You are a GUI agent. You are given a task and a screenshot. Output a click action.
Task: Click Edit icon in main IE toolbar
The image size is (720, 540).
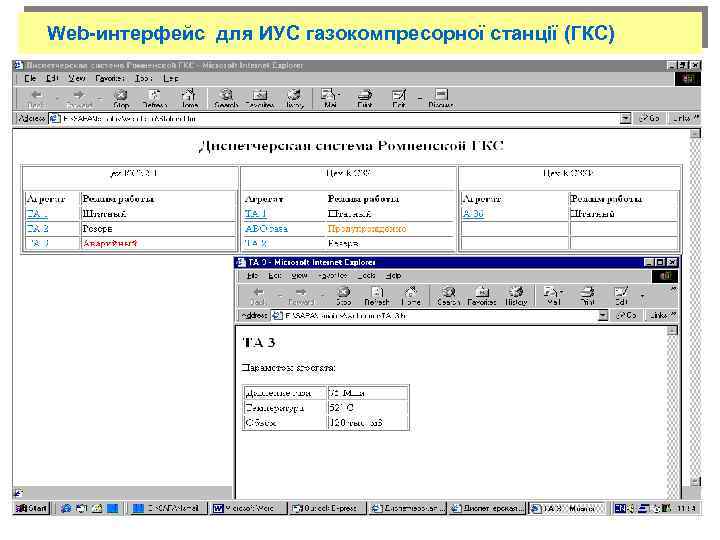pos(399,98)
